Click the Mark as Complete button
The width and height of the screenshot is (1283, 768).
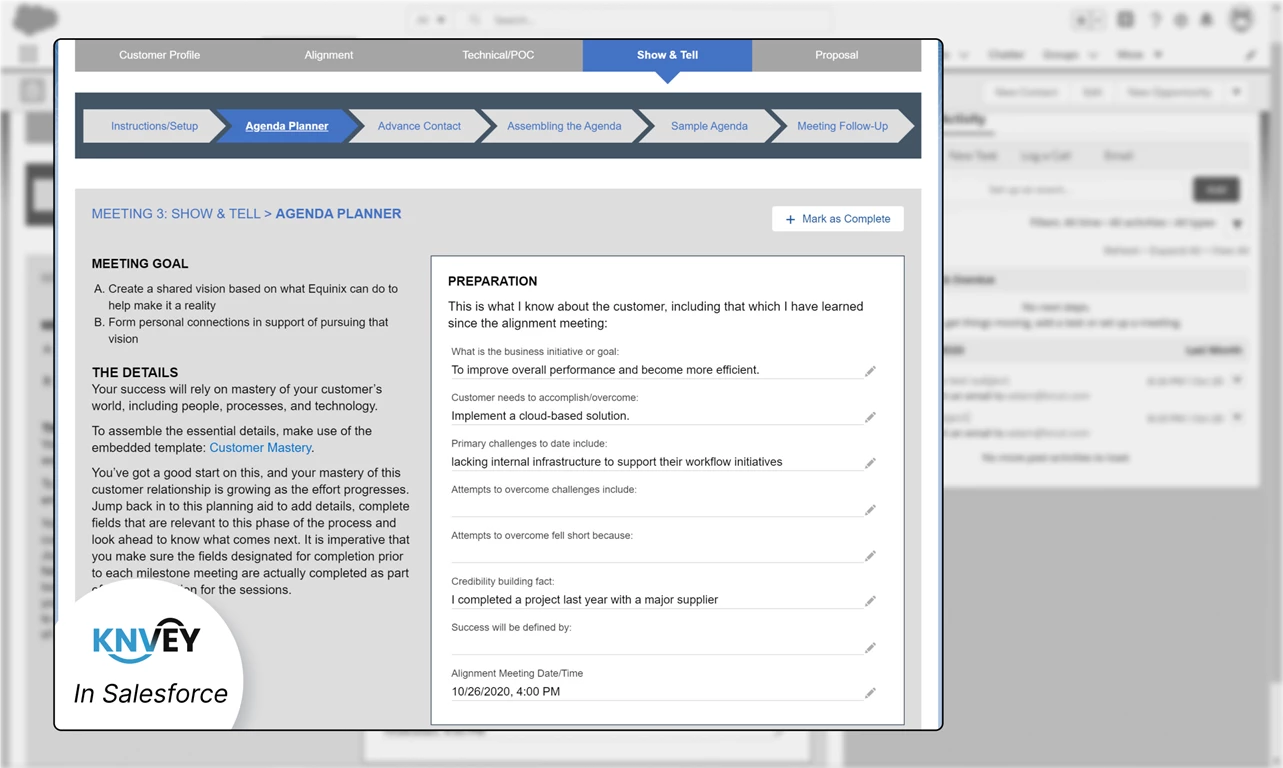click(837, 218)
